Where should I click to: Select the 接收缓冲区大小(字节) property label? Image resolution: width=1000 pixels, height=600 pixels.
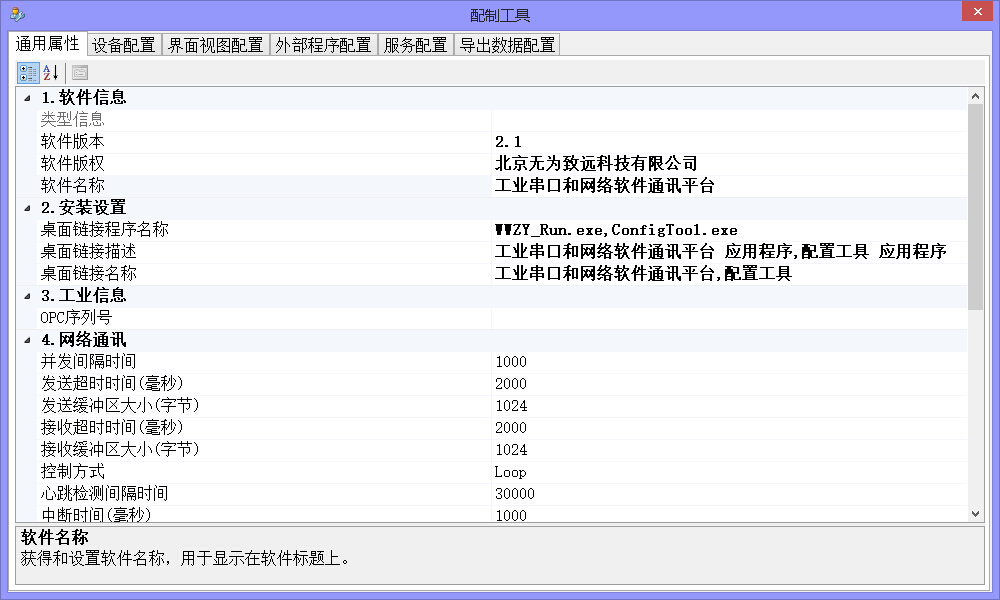coord(120,450)
